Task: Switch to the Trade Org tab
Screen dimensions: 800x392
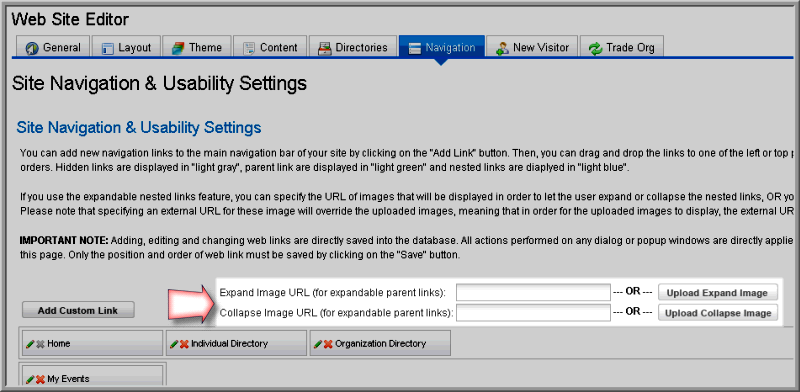Action: (x=621, y=47)
